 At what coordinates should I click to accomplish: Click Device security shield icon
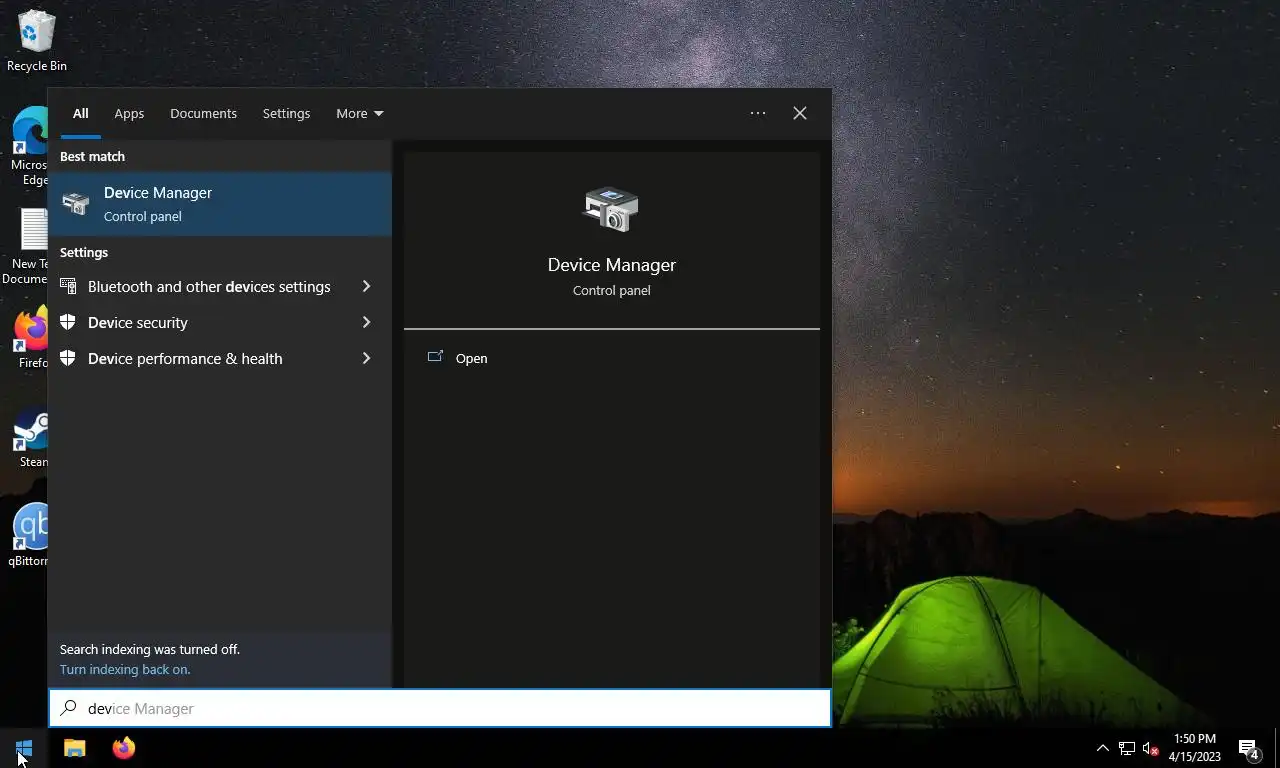click(68, 322)
